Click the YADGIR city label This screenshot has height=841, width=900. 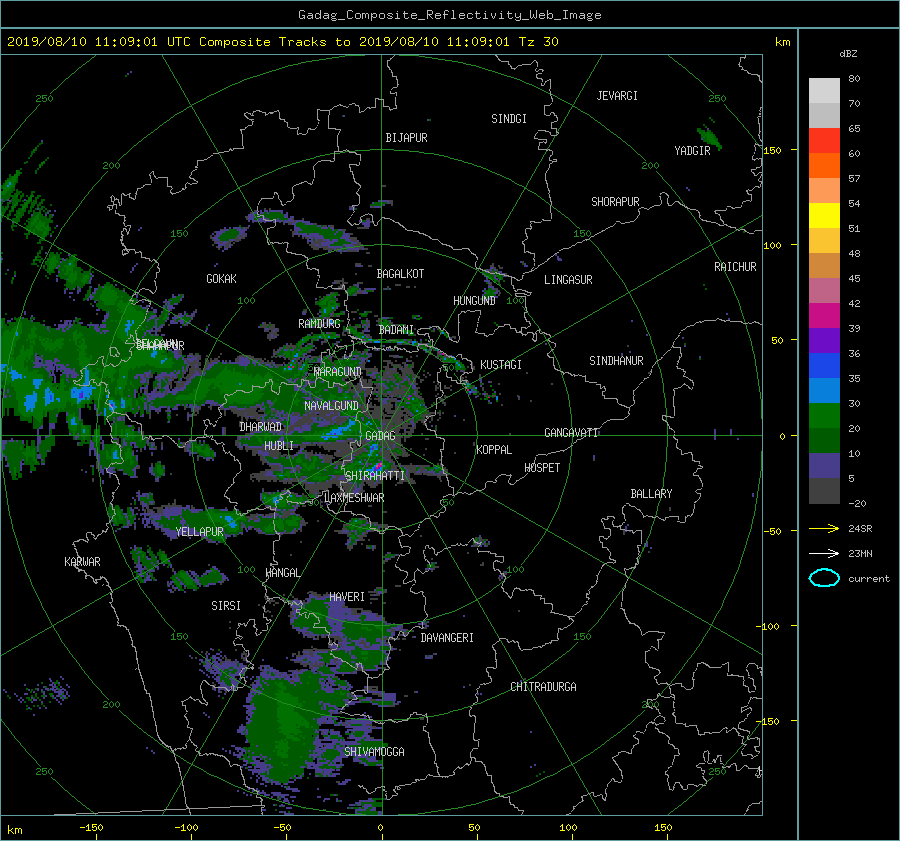point(692,151)
